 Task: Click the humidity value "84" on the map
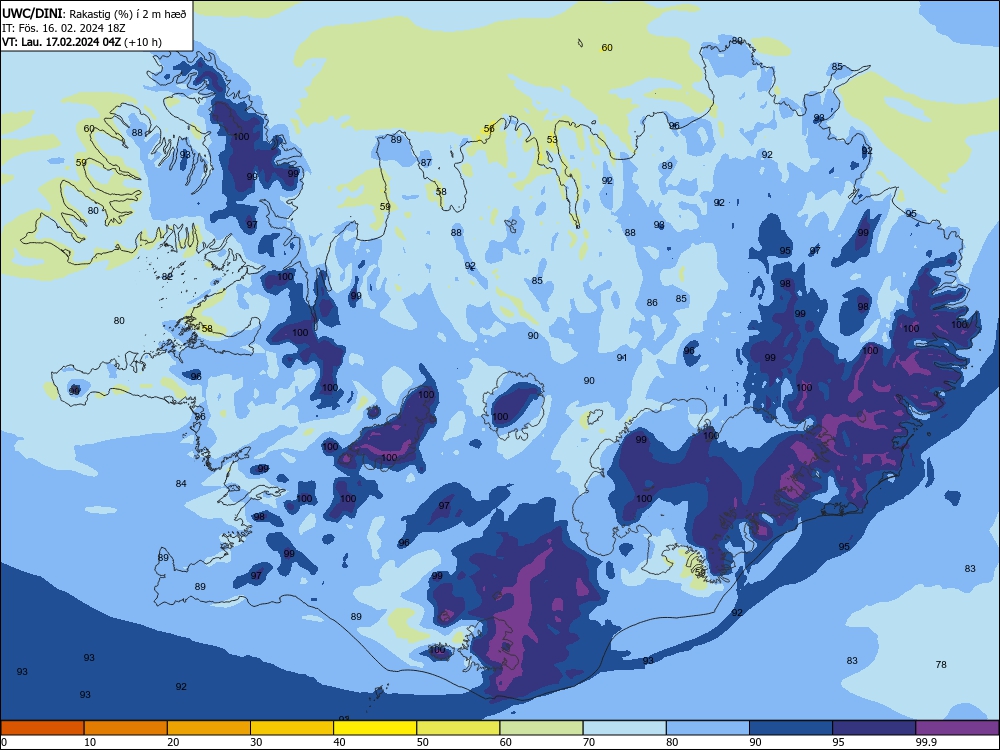(x=181, y=483)
